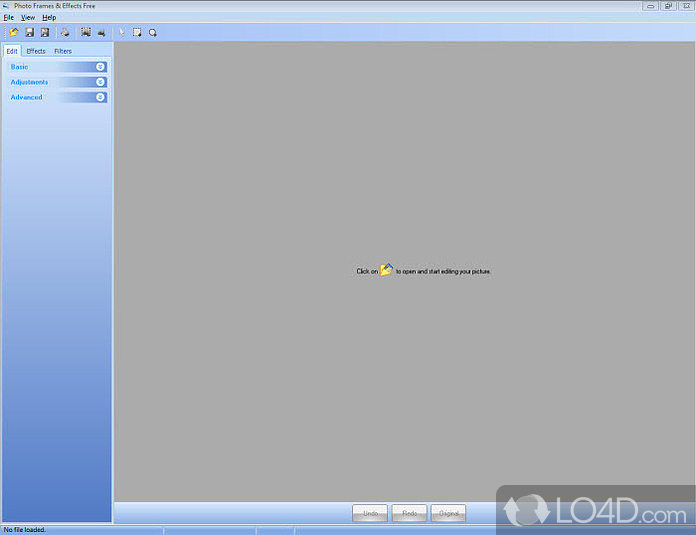Viewport: 696px width, 535px height.
Task: Restore down the application window
Action: [x=668, y=6]
